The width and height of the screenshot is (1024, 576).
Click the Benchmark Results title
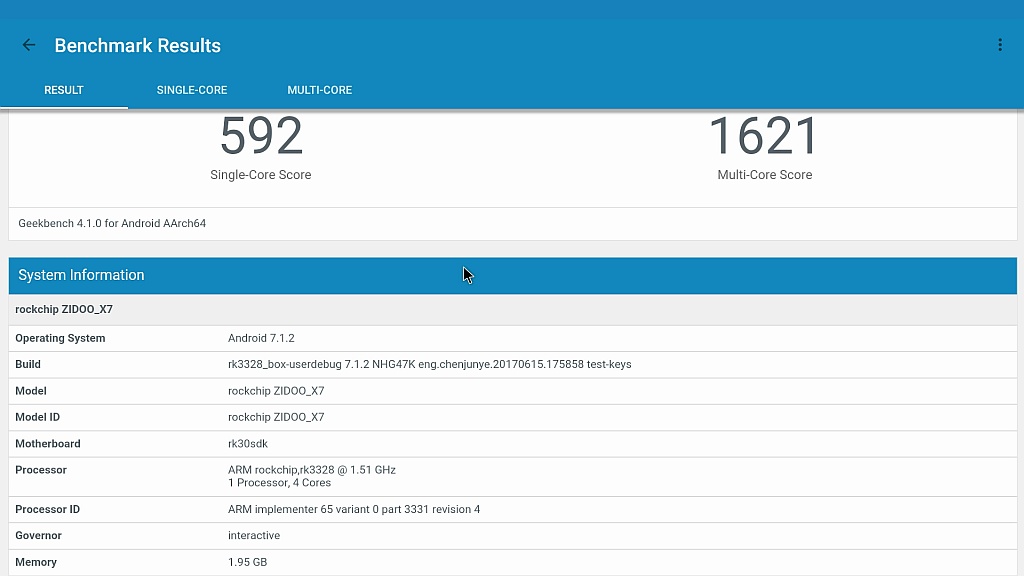[138, 46]
